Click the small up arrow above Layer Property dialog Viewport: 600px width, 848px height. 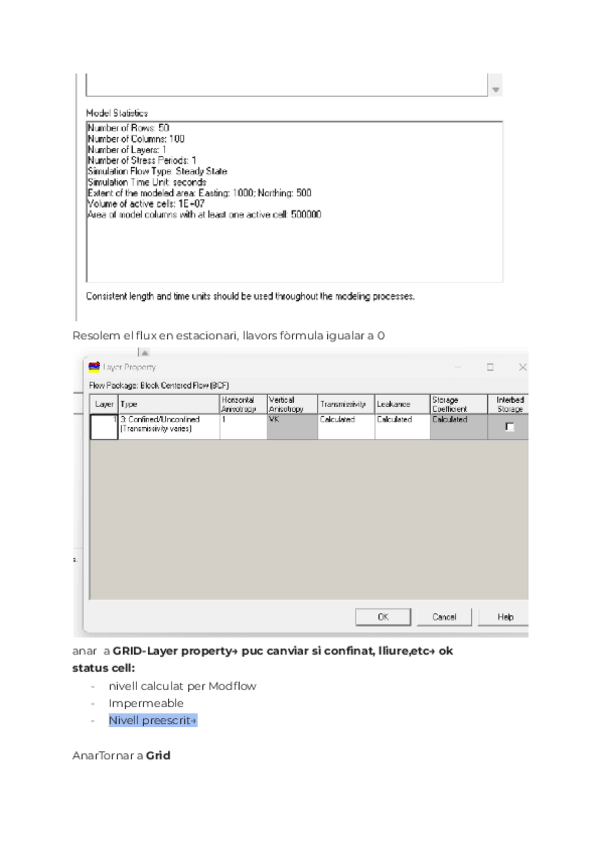(x=144, y=353)
